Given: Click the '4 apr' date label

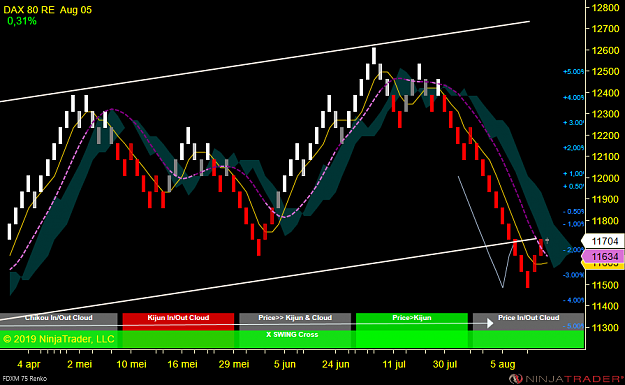Looking at the screenshot, I should pos(29,364).
